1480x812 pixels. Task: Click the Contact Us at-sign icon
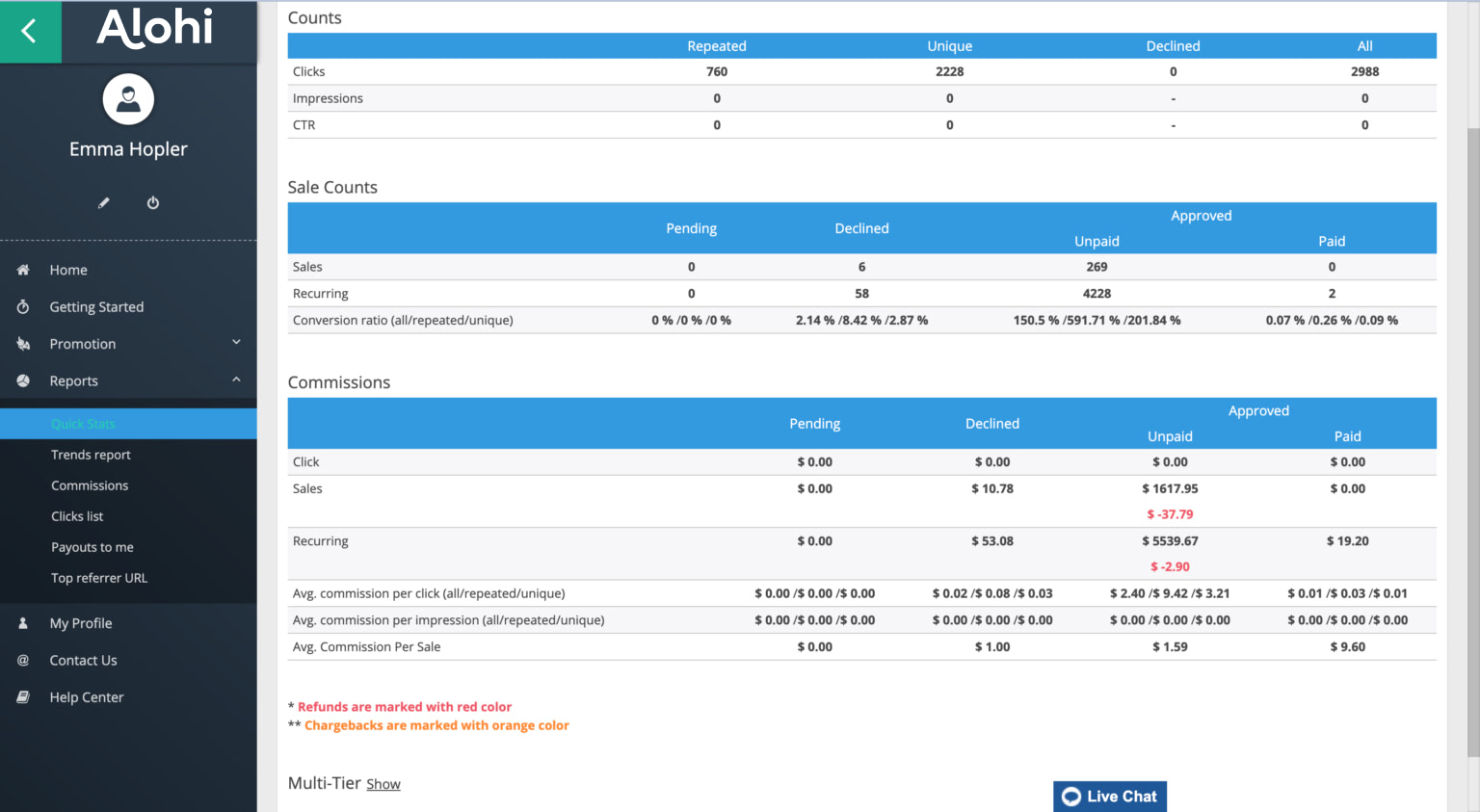pyautogui.click(x=23, y=661)
